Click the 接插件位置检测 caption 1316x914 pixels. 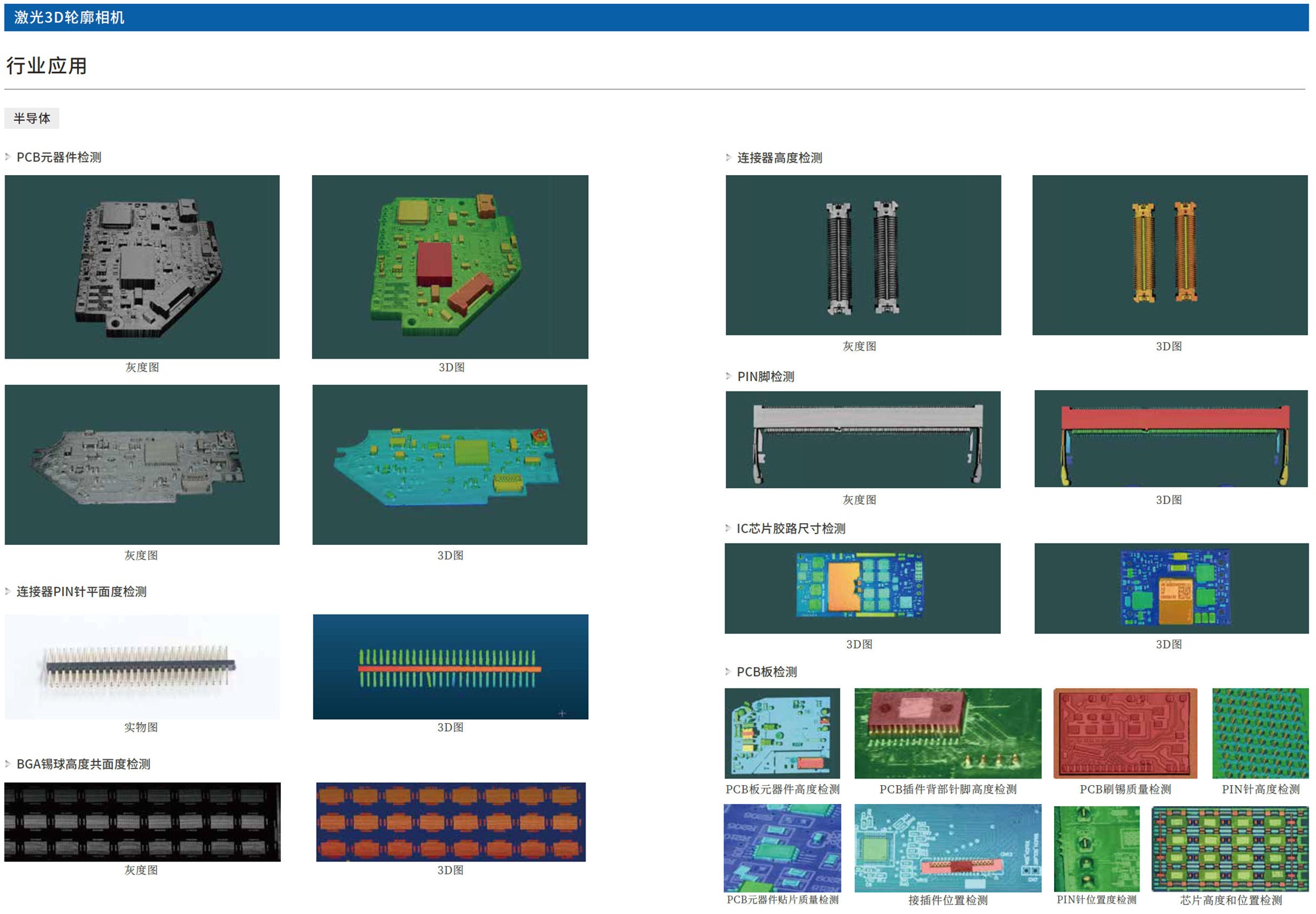[948, 900]
